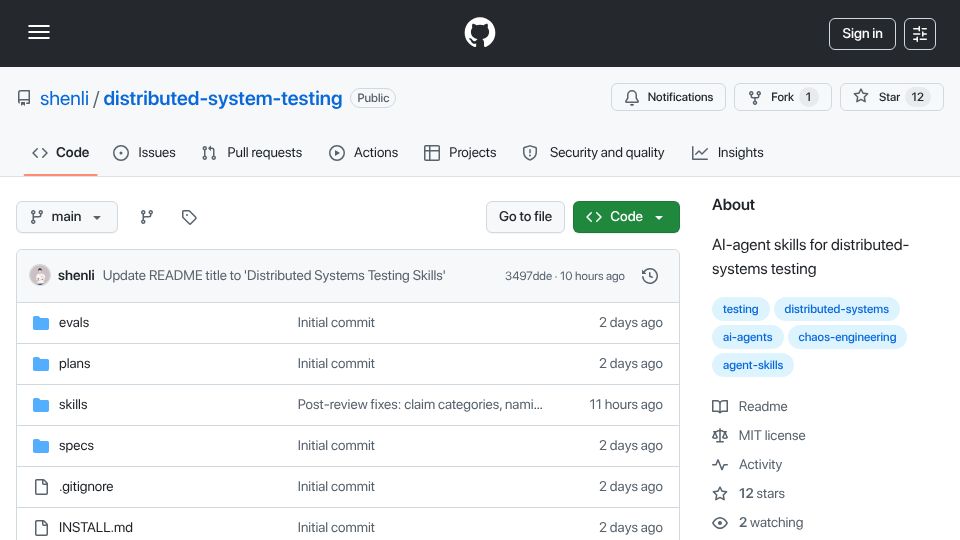Viewport: 960px width, 540px height.
Task: Open commit history clock icon
Action: [650, 276]
